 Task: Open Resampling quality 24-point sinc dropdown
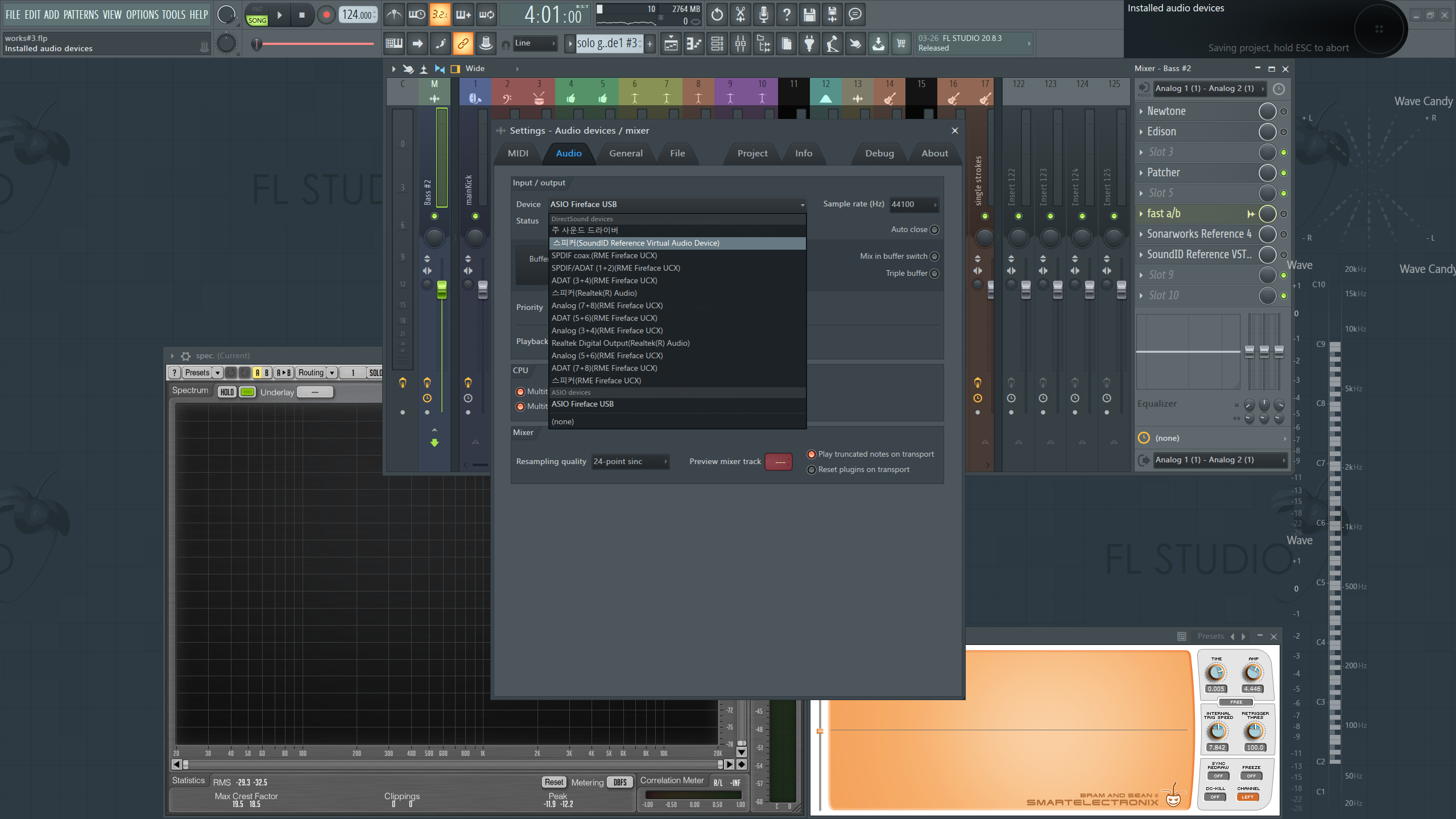coord(630,462)
